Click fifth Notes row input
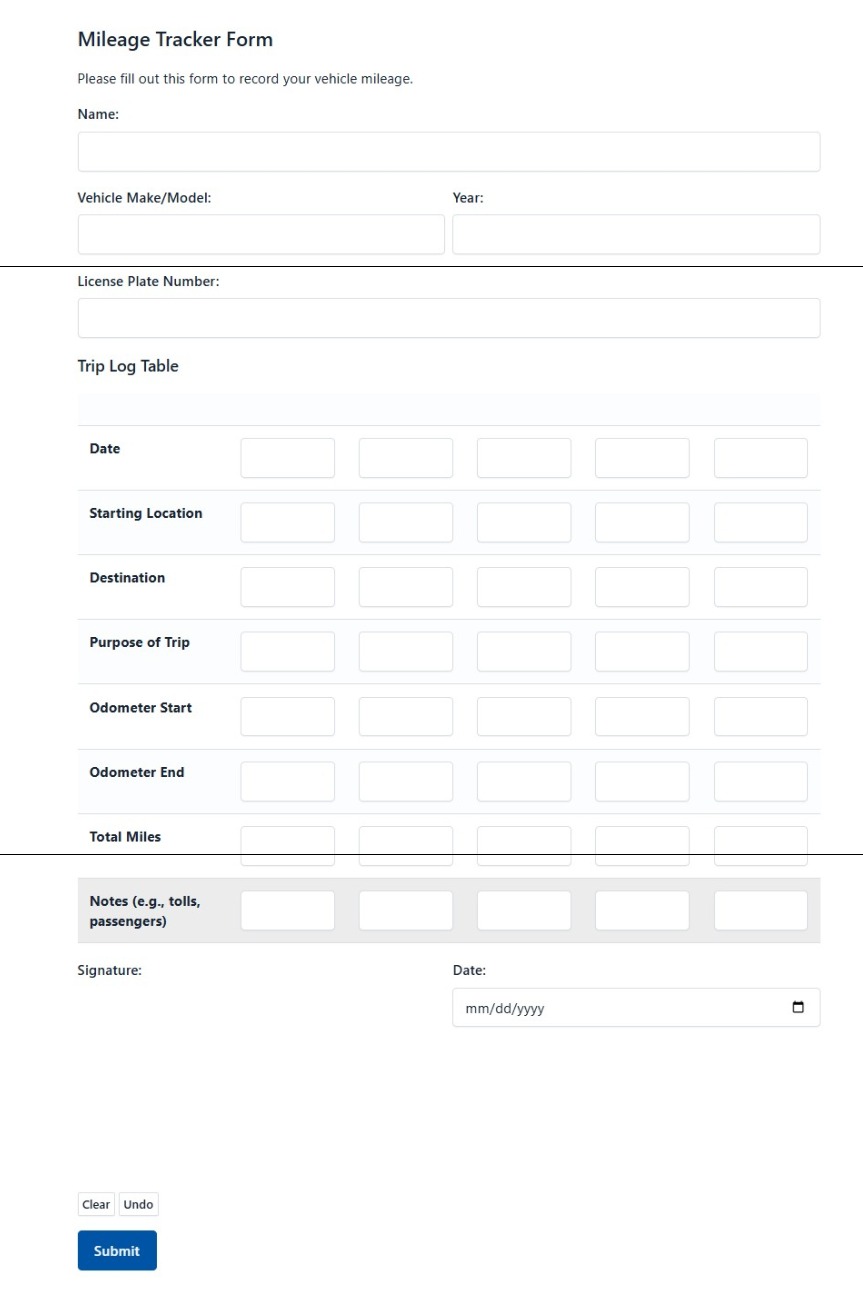This screenshot has width=863, height=1309. coord(761,911)
